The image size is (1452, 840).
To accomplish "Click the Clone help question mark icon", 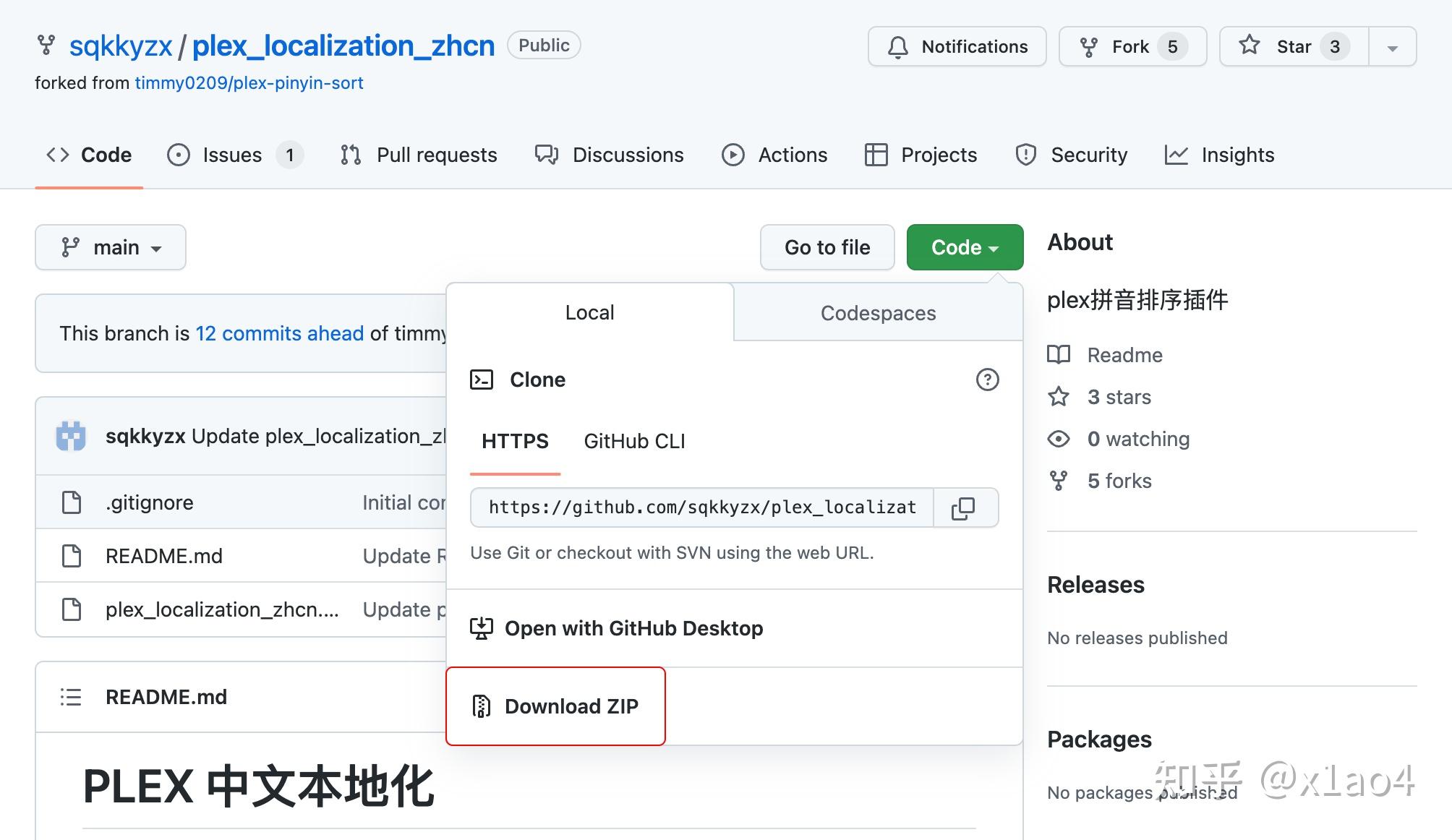I will pyautogui.click(x=987, y=380).
